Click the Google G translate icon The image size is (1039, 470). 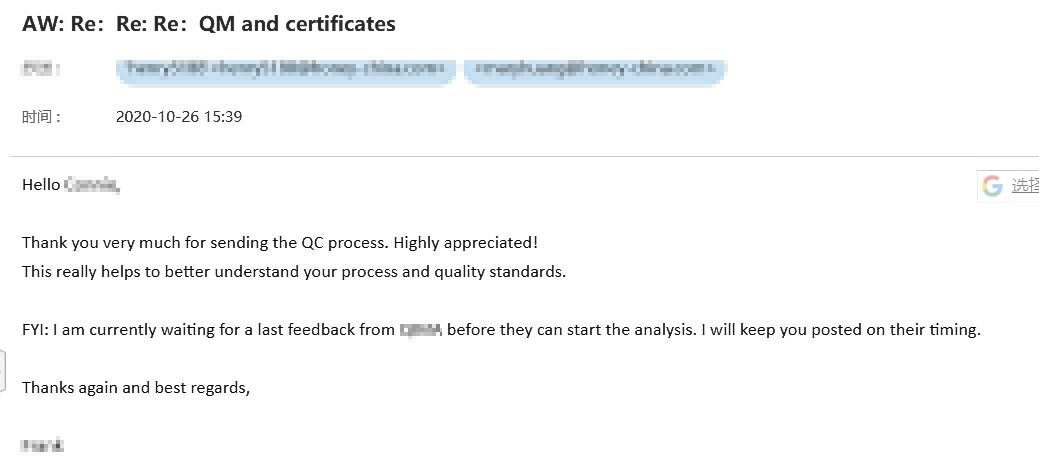click(992, 186)
